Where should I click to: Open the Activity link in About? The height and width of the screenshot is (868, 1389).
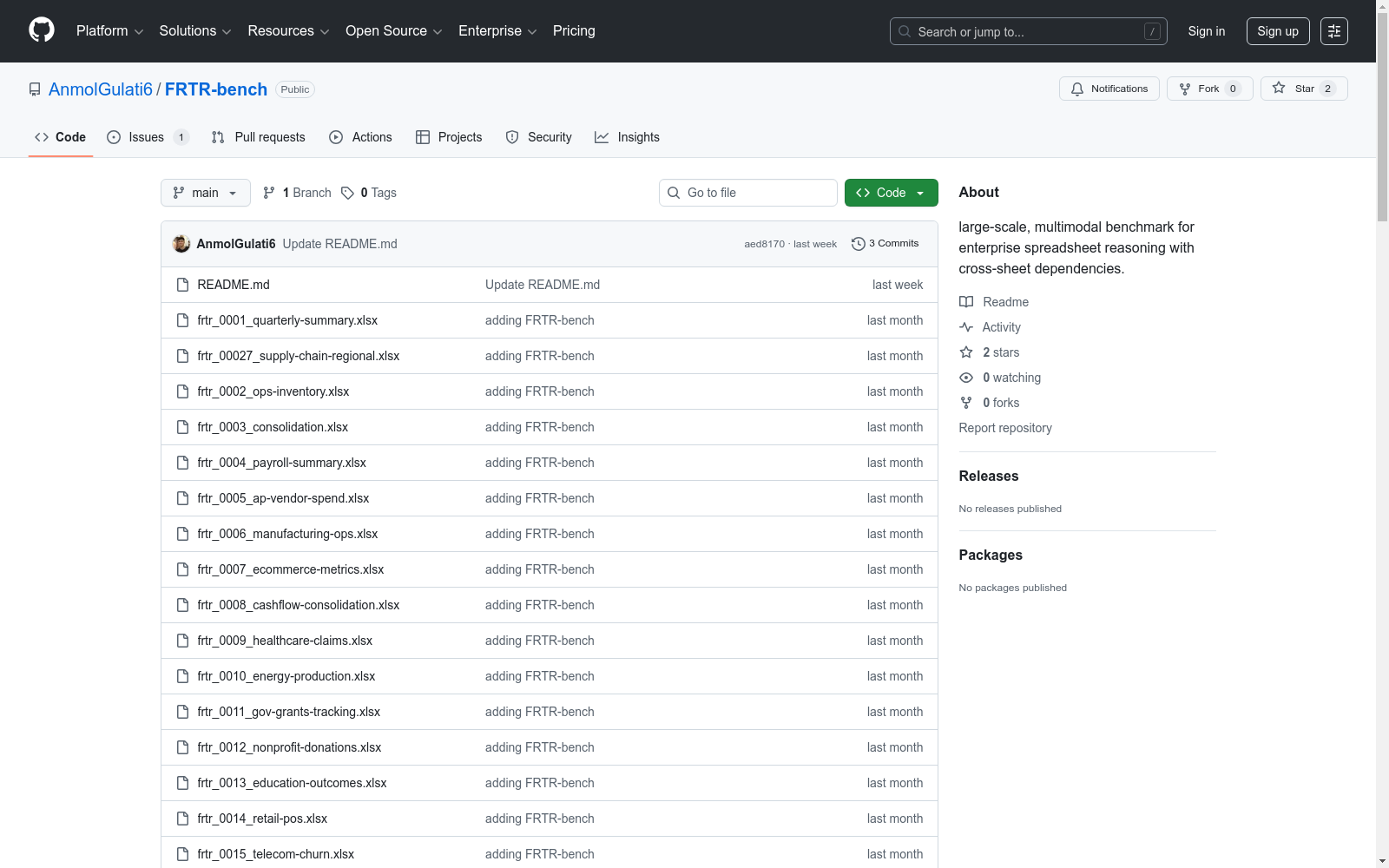(x=990, y=327)
